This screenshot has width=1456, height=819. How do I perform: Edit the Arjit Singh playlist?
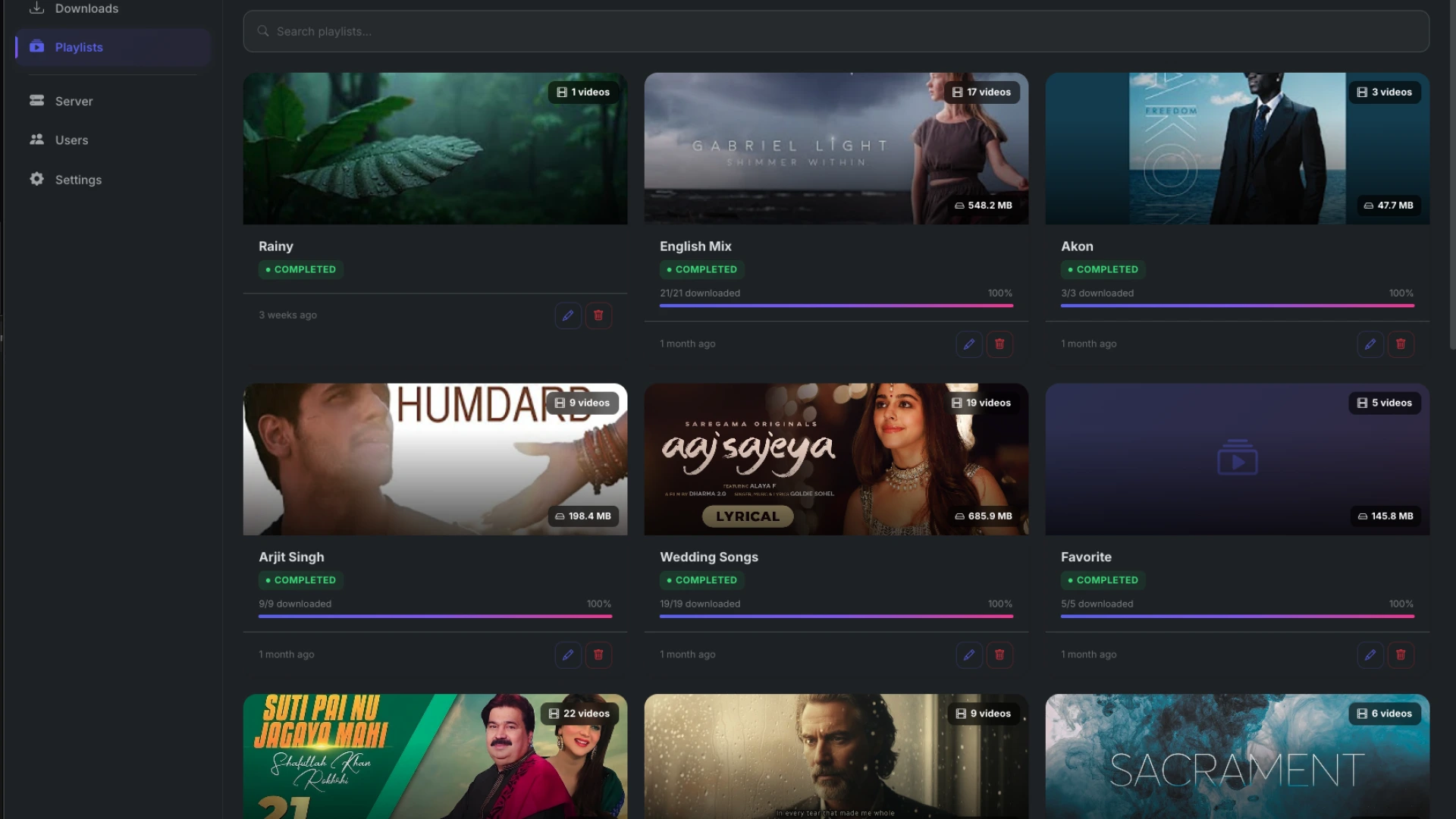click(x=567, y=655)
